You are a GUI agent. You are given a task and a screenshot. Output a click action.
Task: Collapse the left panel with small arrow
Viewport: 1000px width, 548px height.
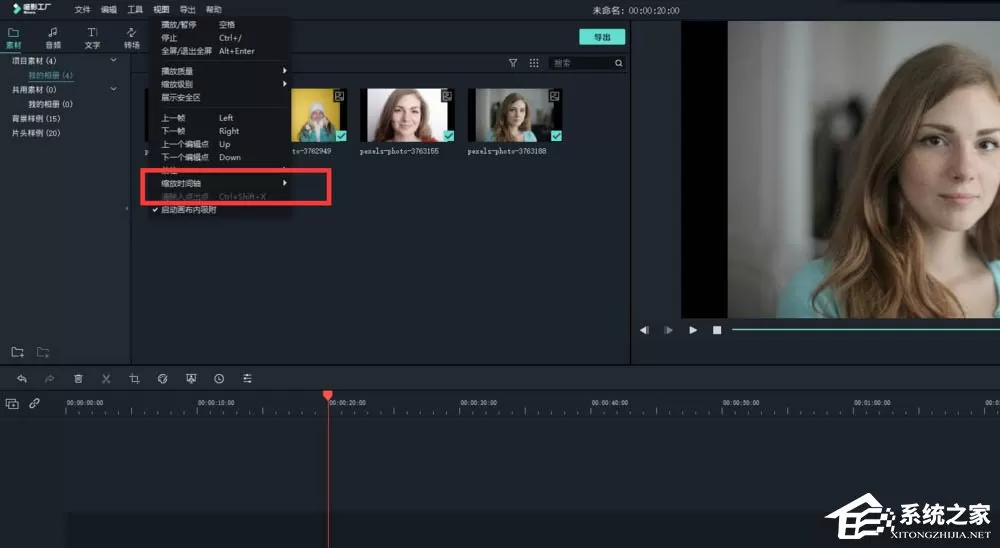point(126,208)
